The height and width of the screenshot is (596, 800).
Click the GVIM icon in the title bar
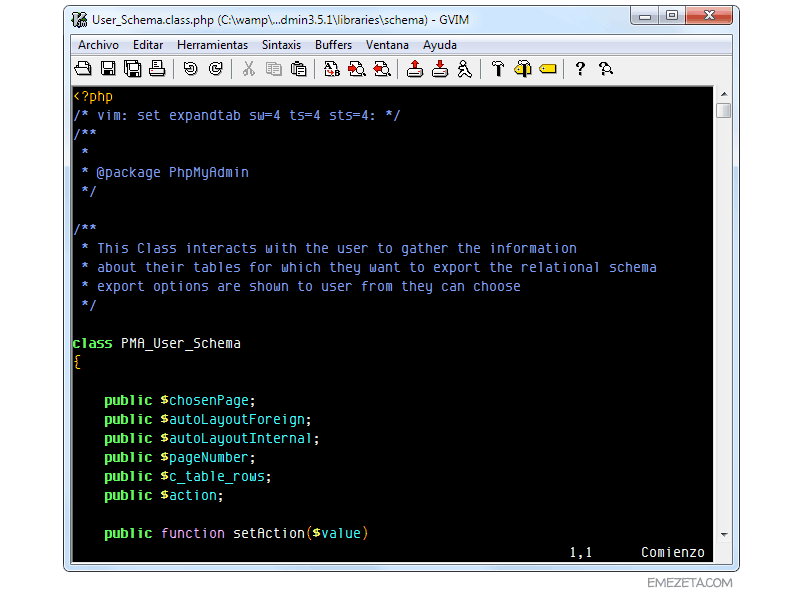coord(79,19)
